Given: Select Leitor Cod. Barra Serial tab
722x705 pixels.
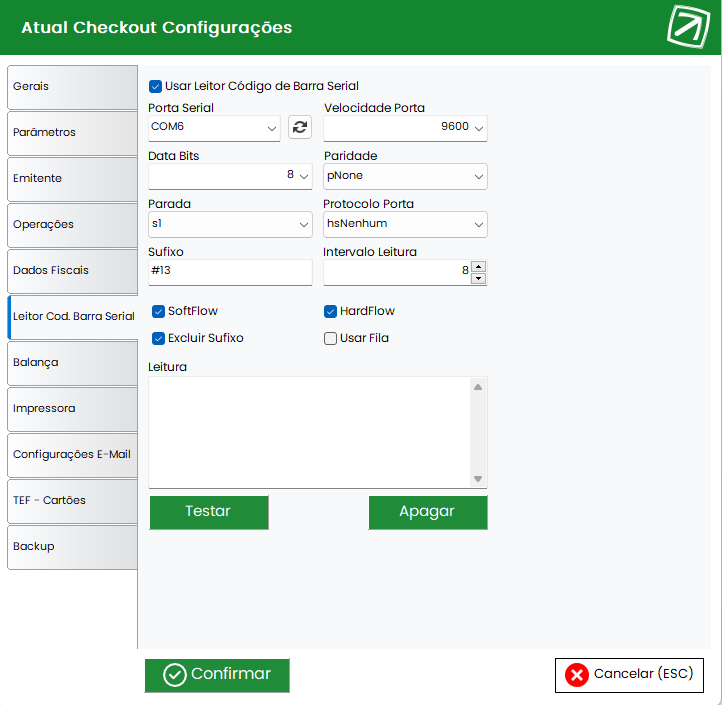Looking at the screenshot, I should click(72, 317).
